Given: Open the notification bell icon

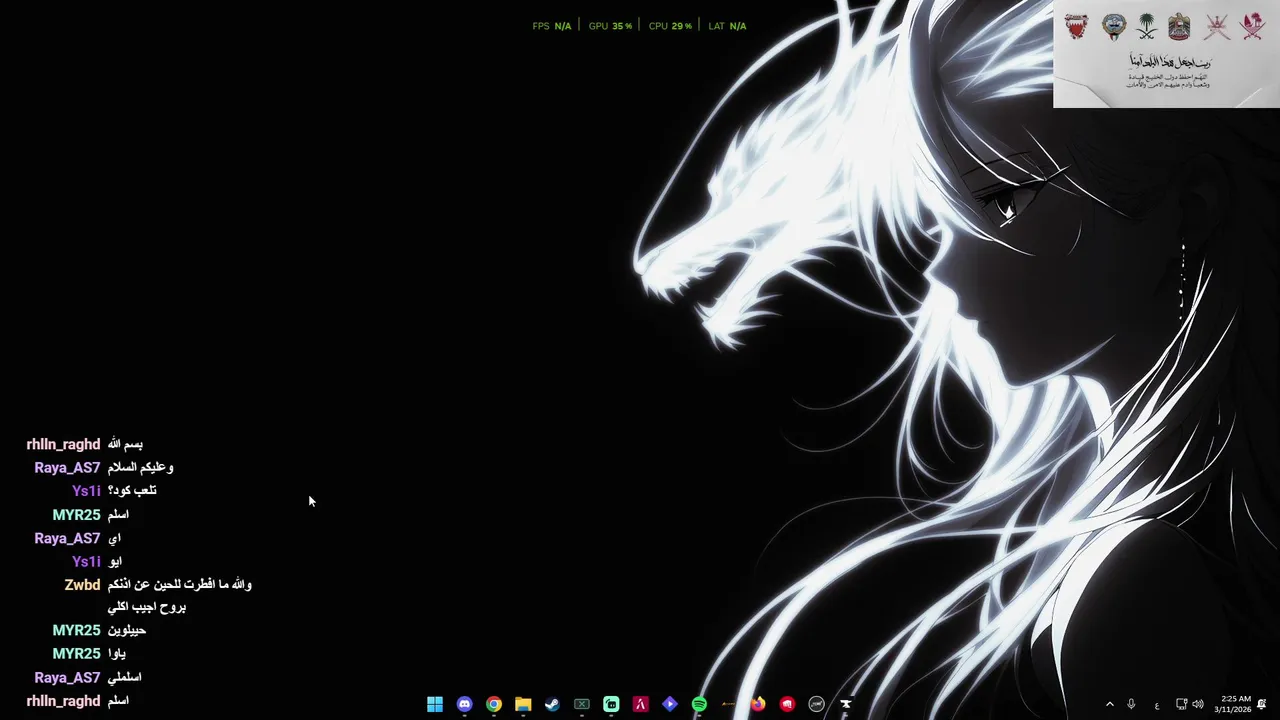Looking at the screenshot, I should [1262, 704].
